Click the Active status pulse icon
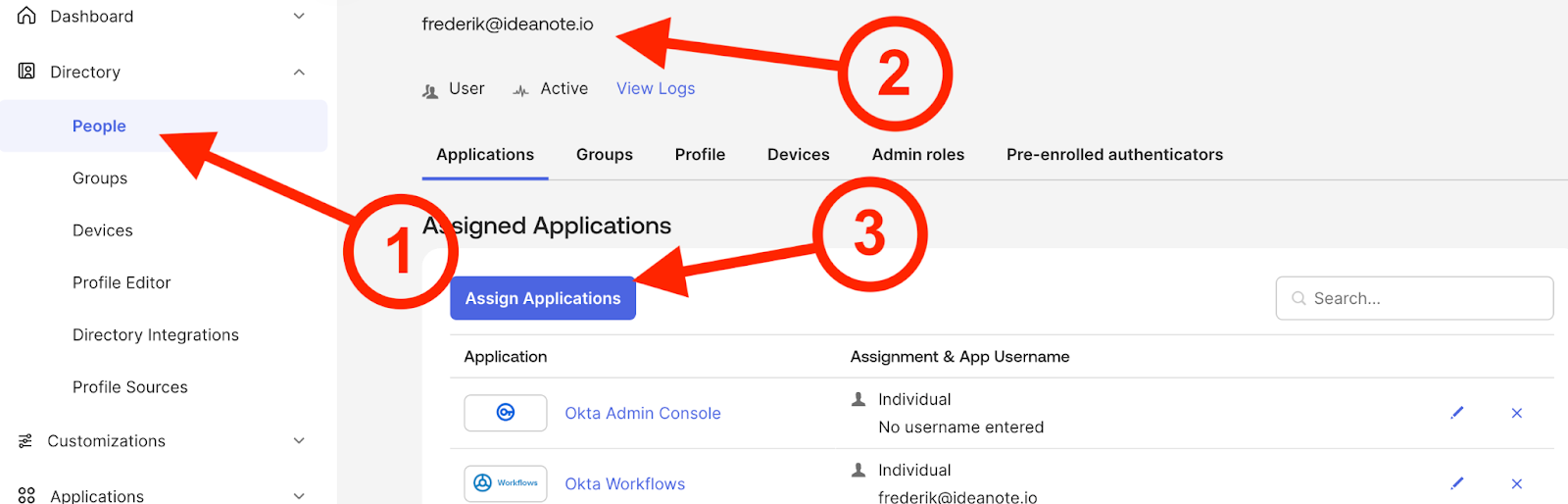Image resolution: width=1568 pixels, height=504 pixels. [520, 90]
